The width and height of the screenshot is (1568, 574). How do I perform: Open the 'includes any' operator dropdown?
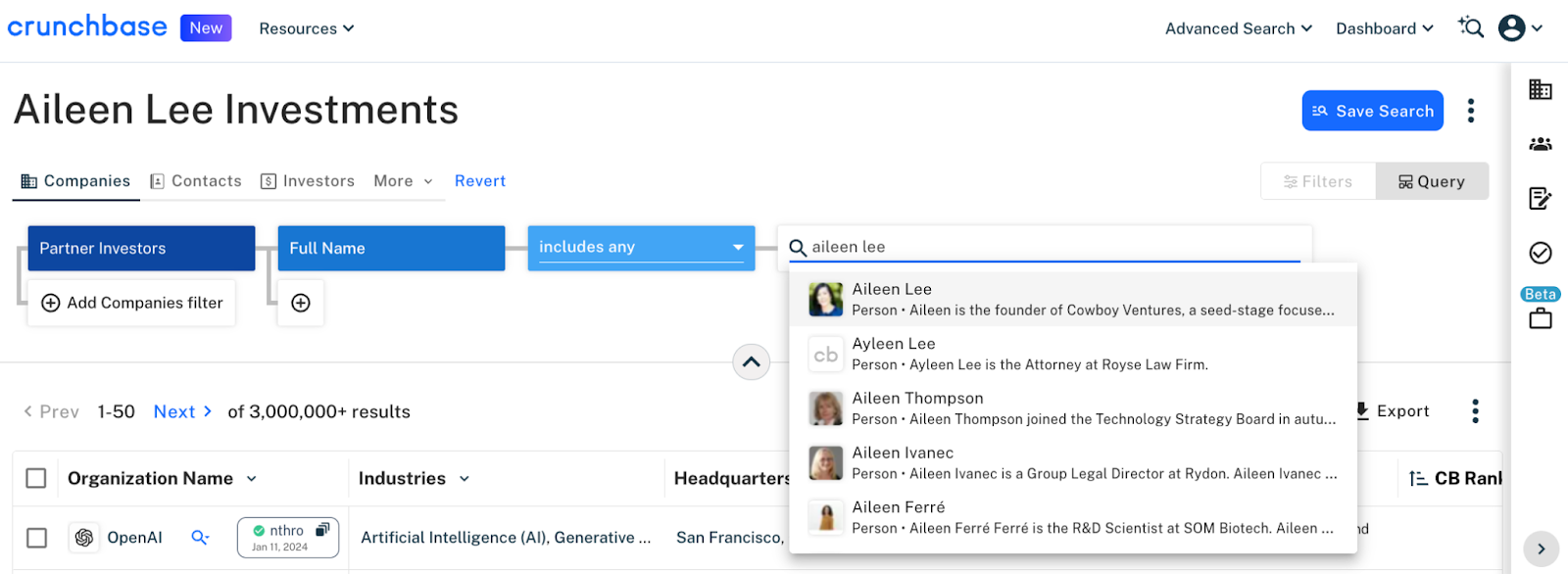click(x=641, y=248)
